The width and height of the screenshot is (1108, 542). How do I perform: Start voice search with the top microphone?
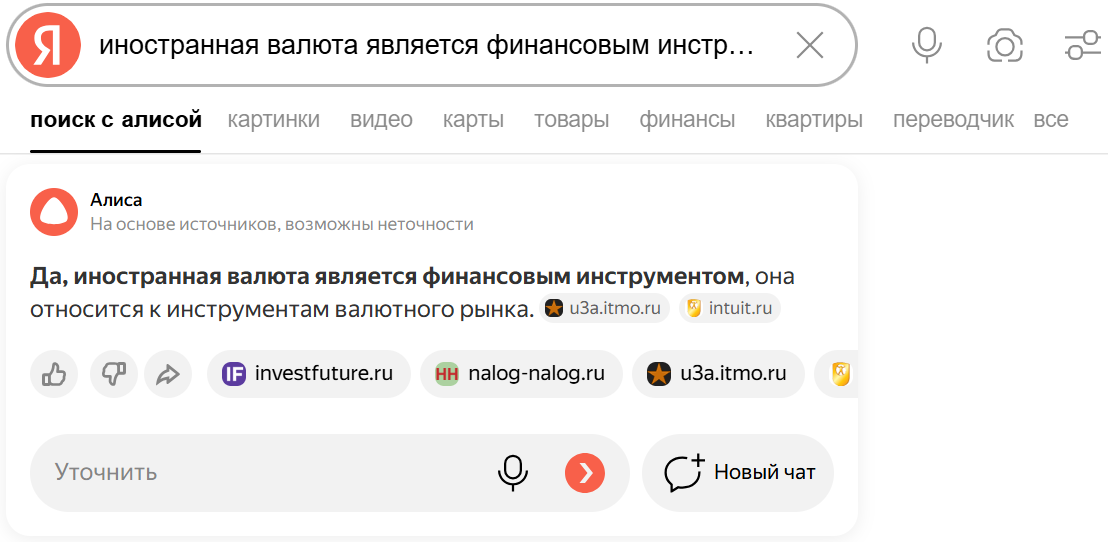click(926, 47)
